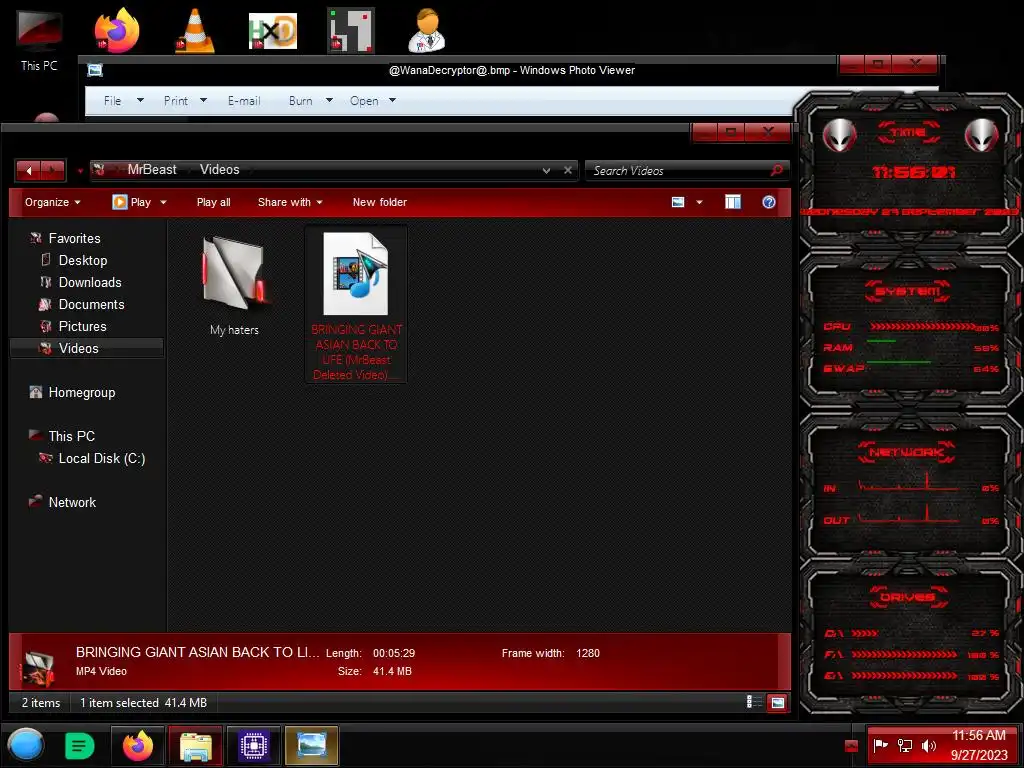
Task: Click the X button in address bar
Action: (x=568, y=170)
